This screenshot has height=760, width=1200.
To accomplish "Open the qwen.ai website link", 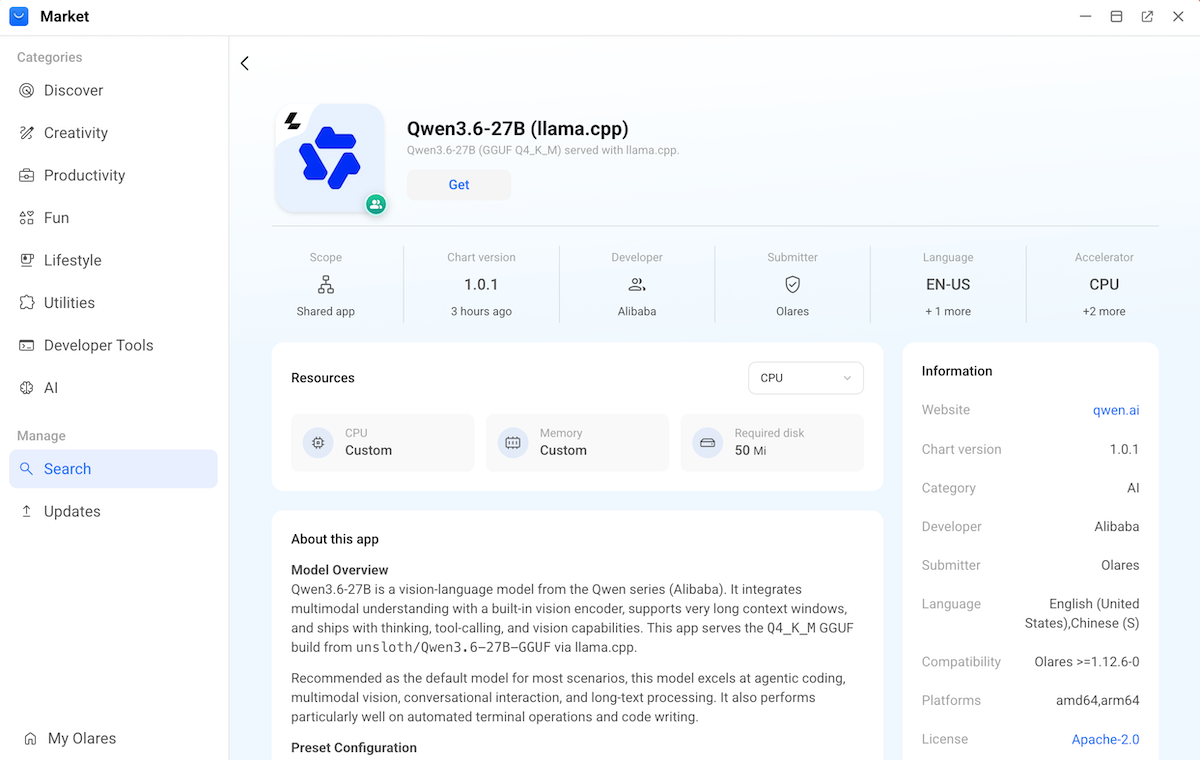I will click(1116, 410).
